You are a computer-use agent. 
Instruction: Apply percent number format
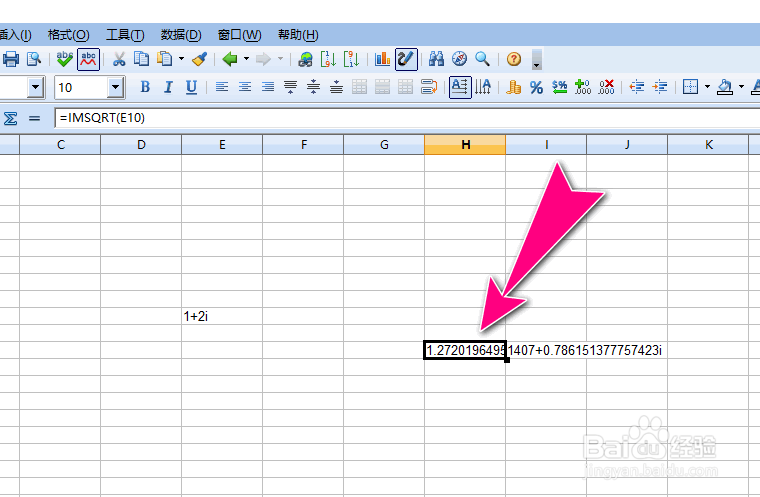[536, 88]
